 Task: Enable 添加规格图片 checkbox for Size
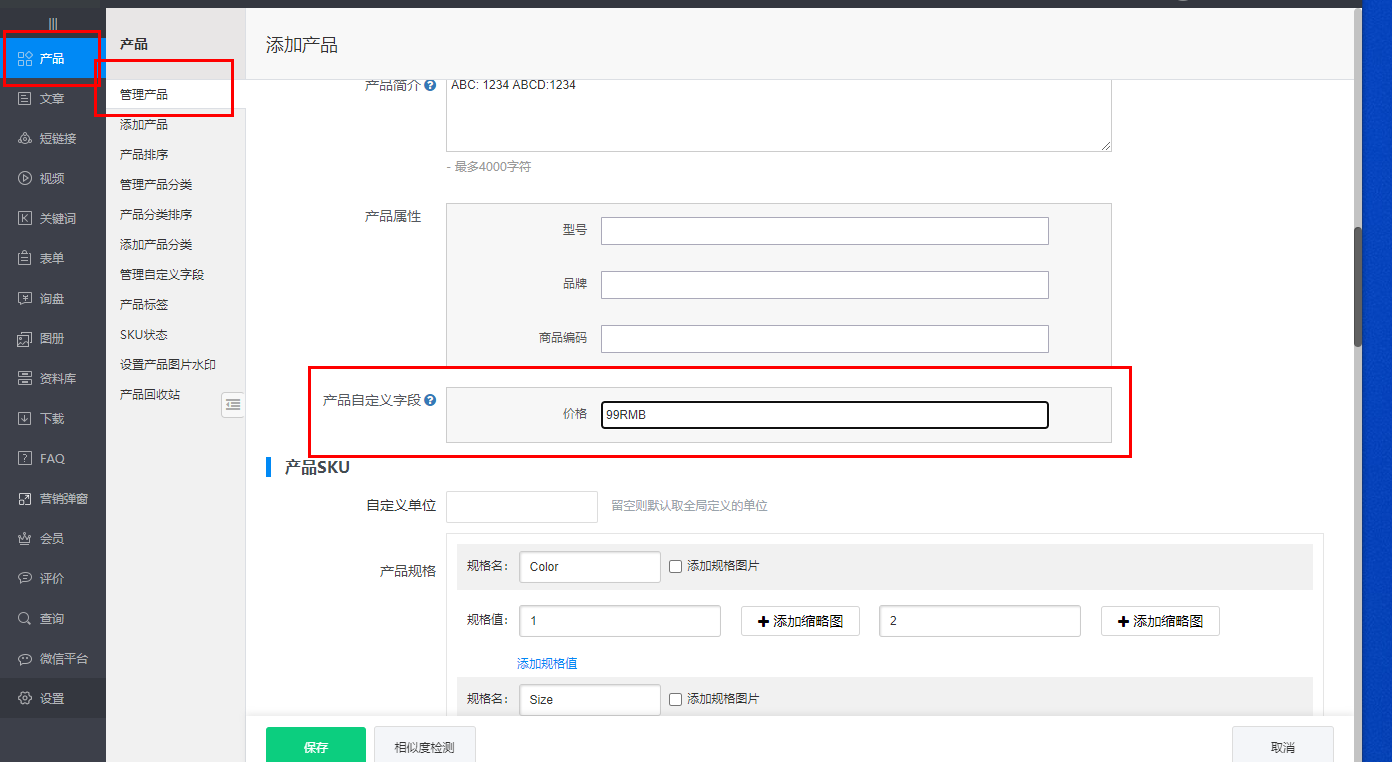click(x=675, y=699)
